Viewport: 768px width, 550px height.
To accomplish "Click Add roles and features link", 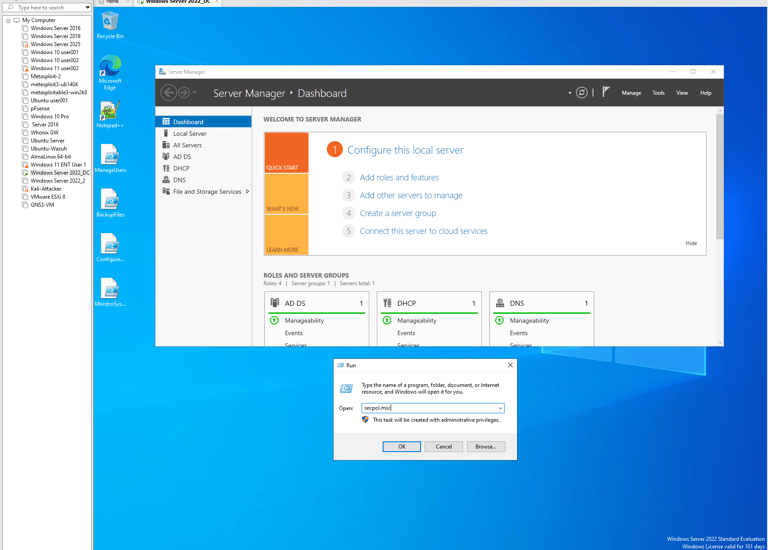I will pos(399,177).
